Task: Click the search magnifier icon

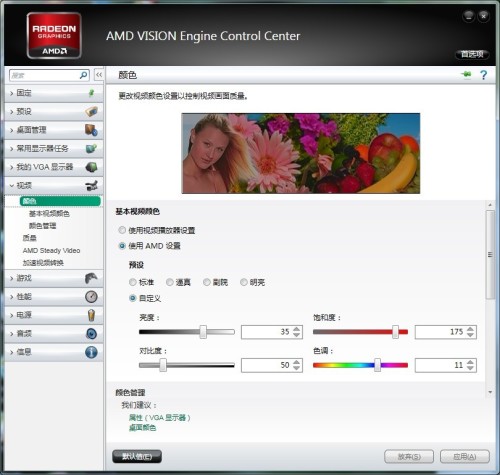Action: (84, 75)
